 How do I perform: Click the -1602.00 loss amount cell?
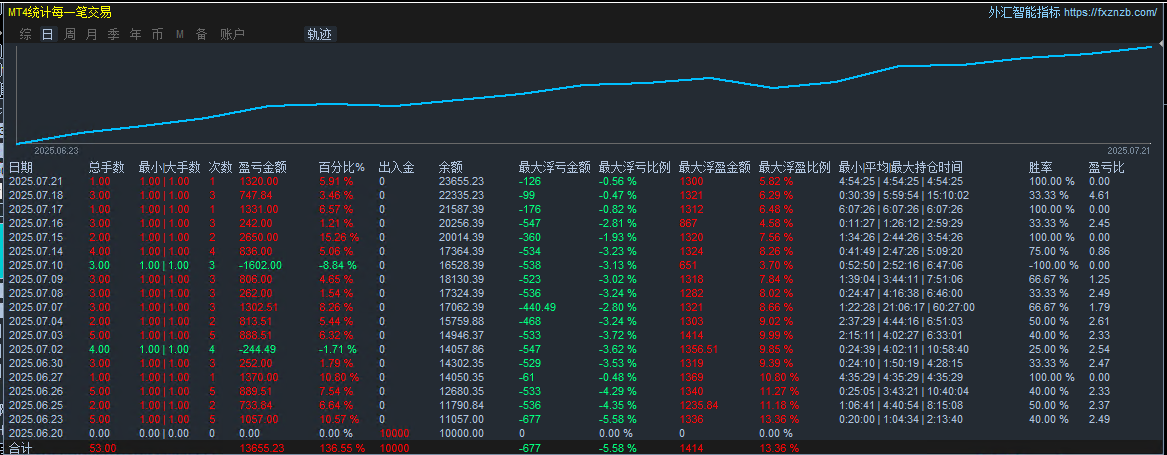[260, 265]
